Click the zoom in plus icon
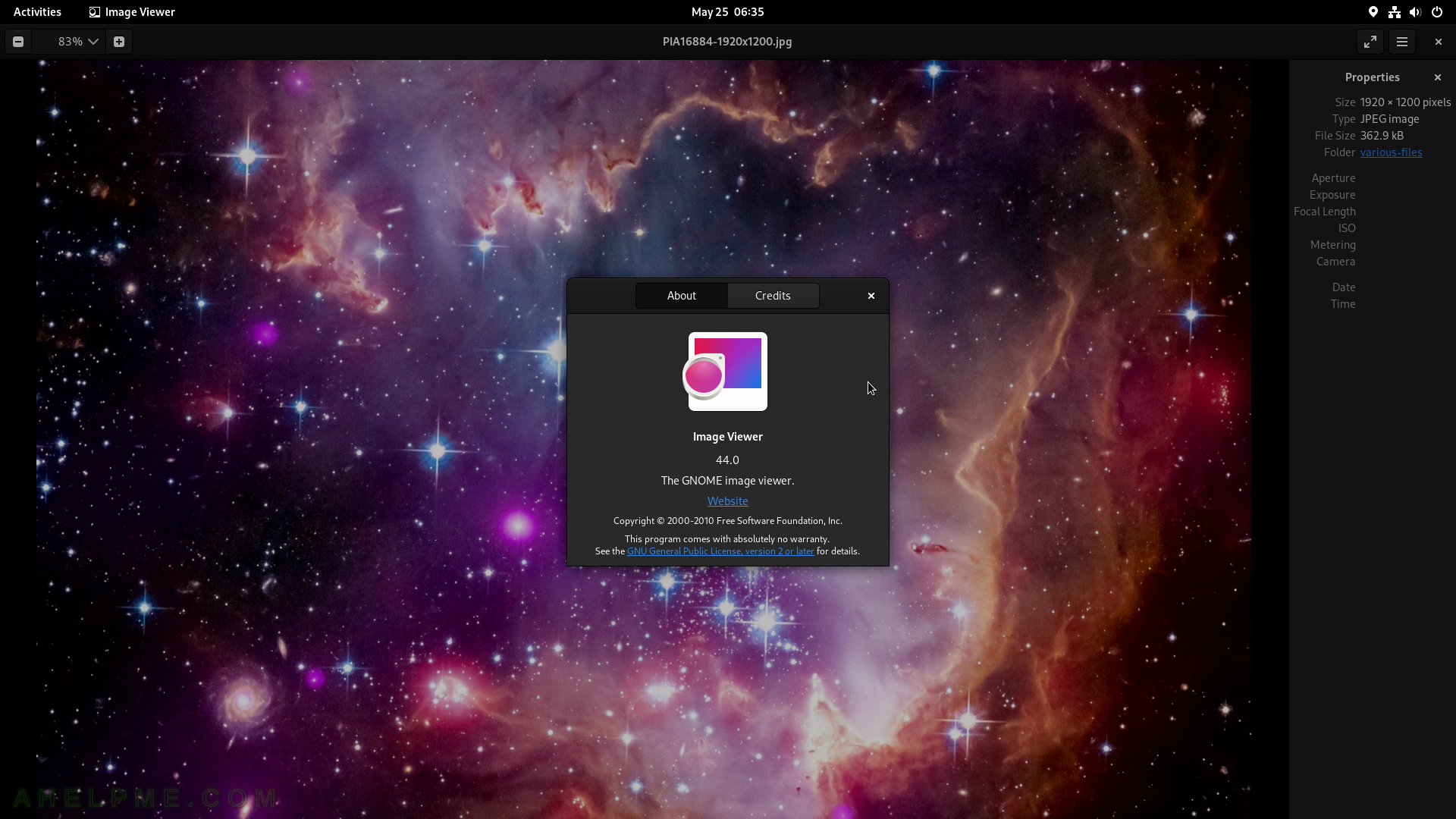The image size is (1456, 819). 119,42
